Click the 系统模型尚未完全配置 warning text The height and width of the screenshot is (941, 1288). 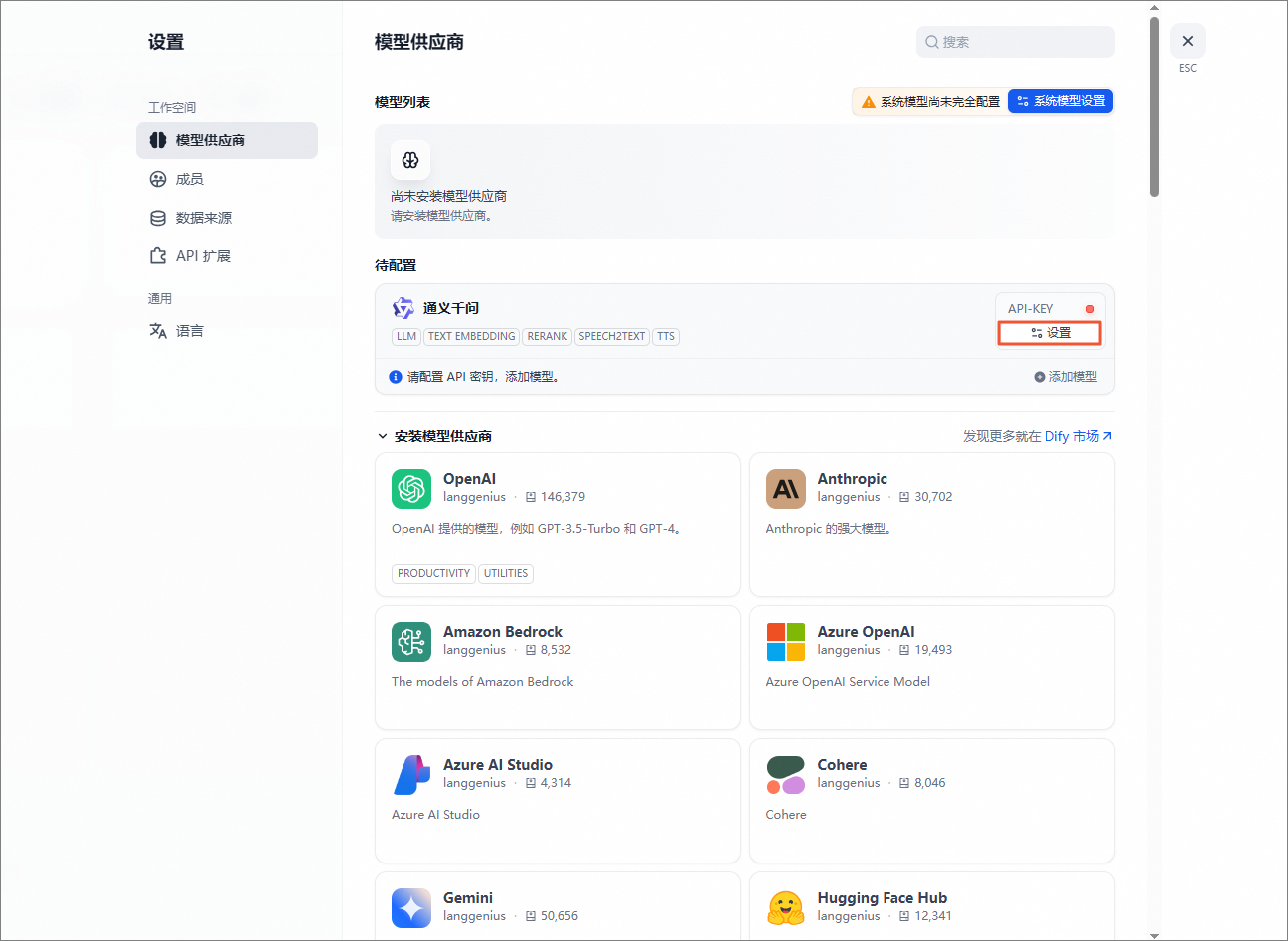(940, 102)
